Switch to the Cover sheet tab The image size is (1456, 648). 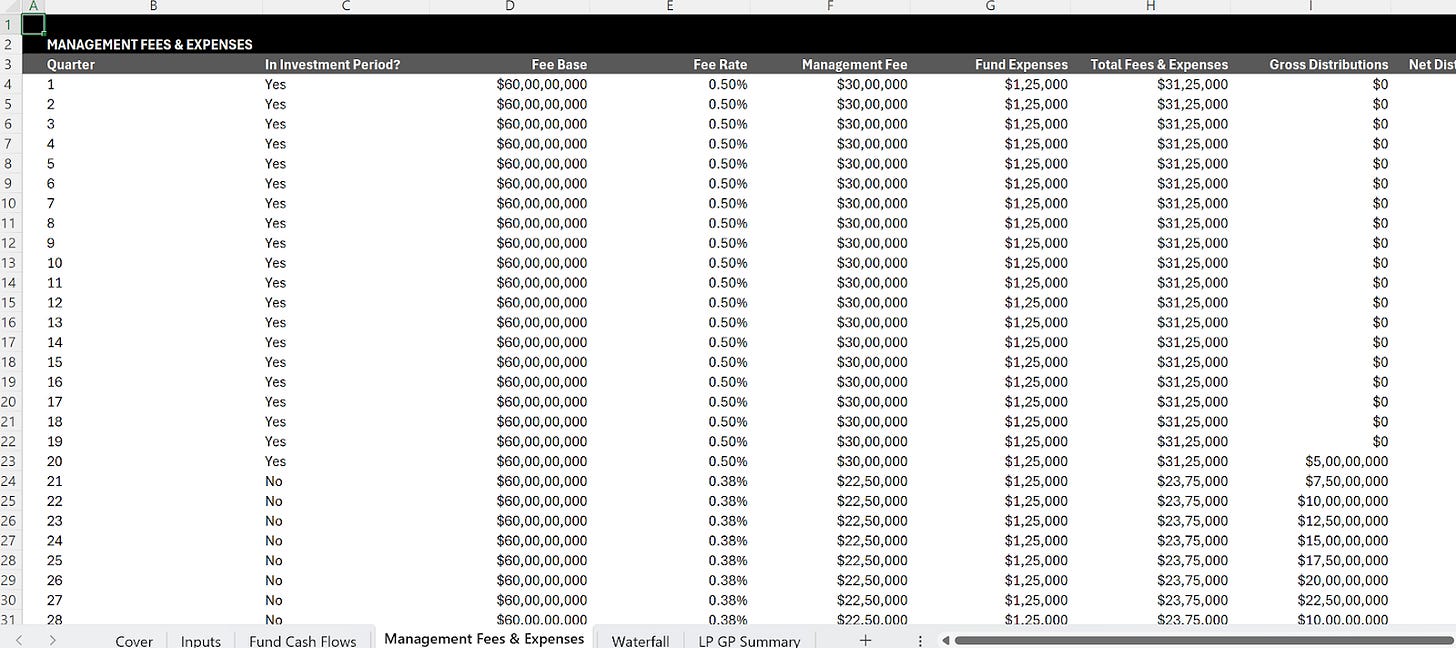click(134, 640)
